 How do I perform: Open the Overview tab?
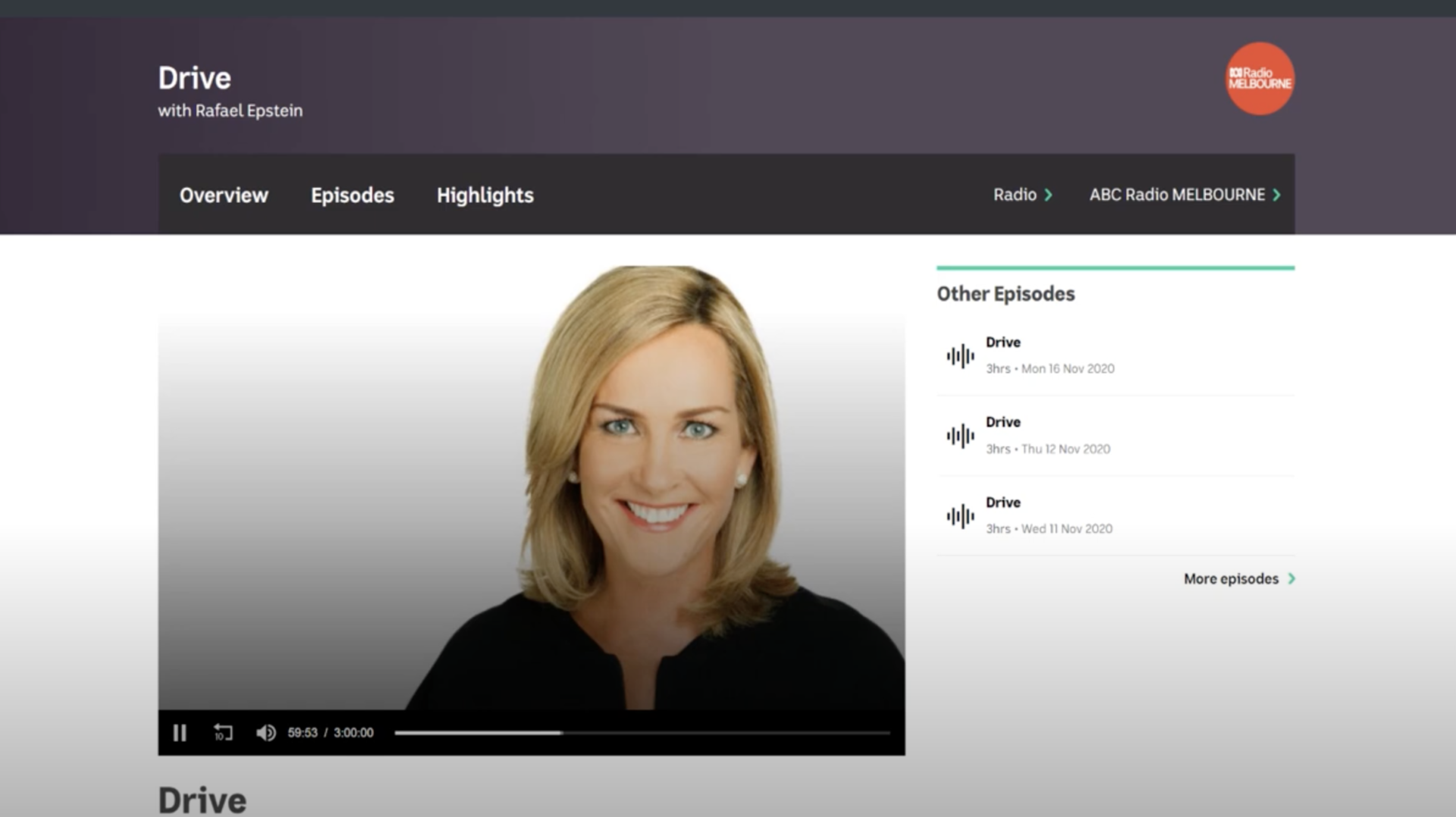point(224,196)
